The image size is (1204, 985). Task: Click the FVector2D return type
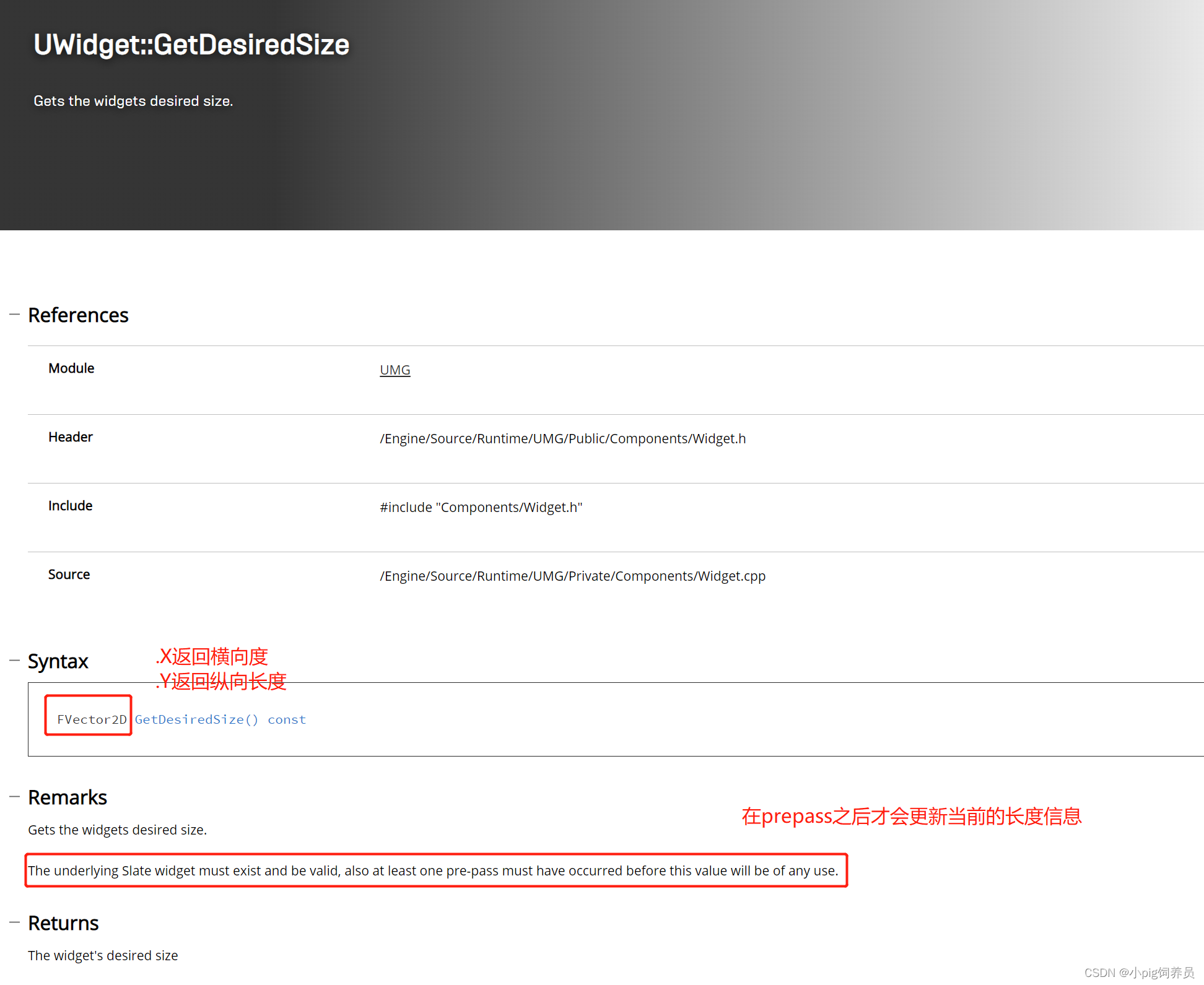(x=92, y=719)
